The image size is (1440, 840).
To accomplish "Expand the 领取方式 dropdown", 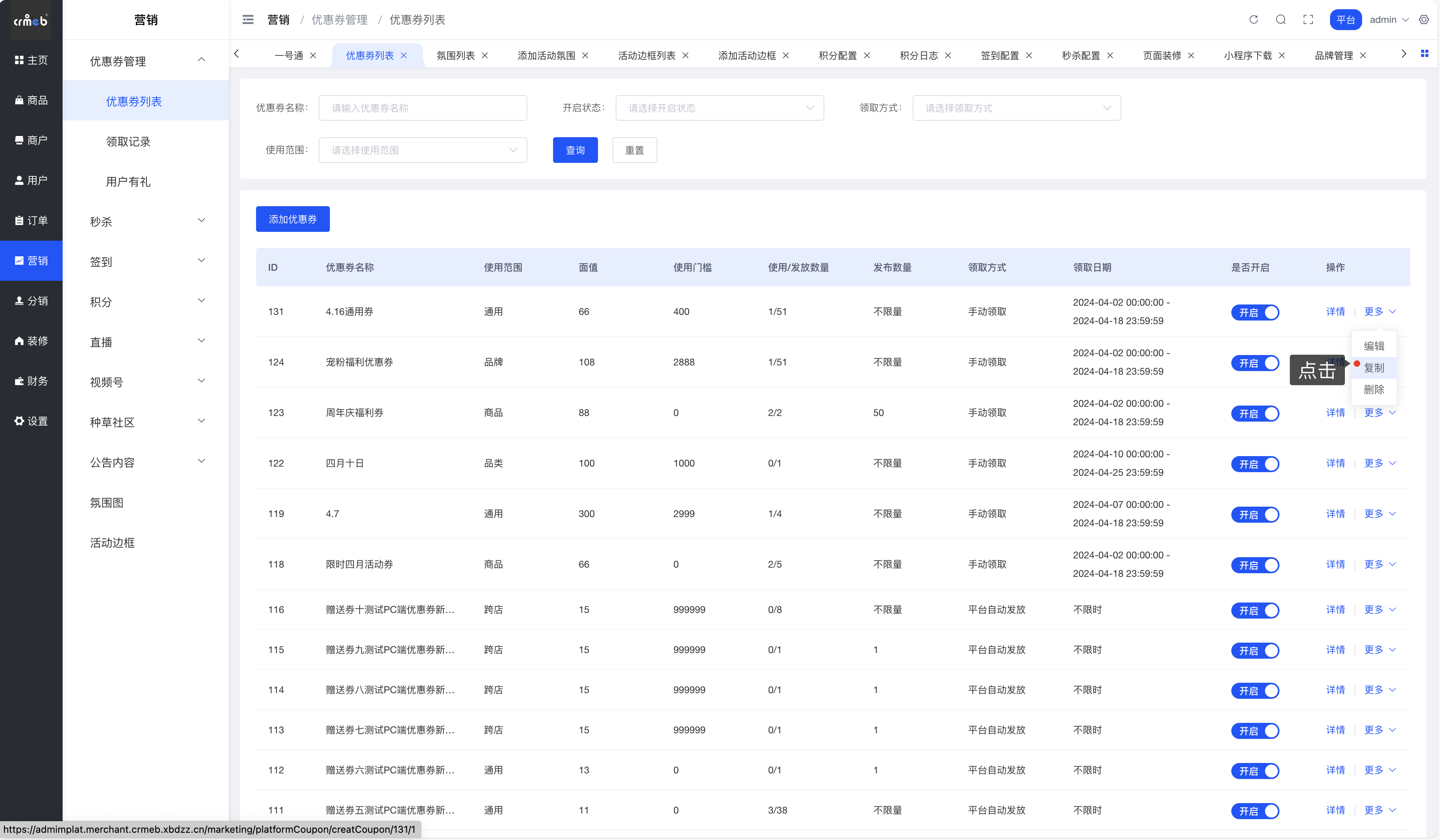I will pos(1016,108).
